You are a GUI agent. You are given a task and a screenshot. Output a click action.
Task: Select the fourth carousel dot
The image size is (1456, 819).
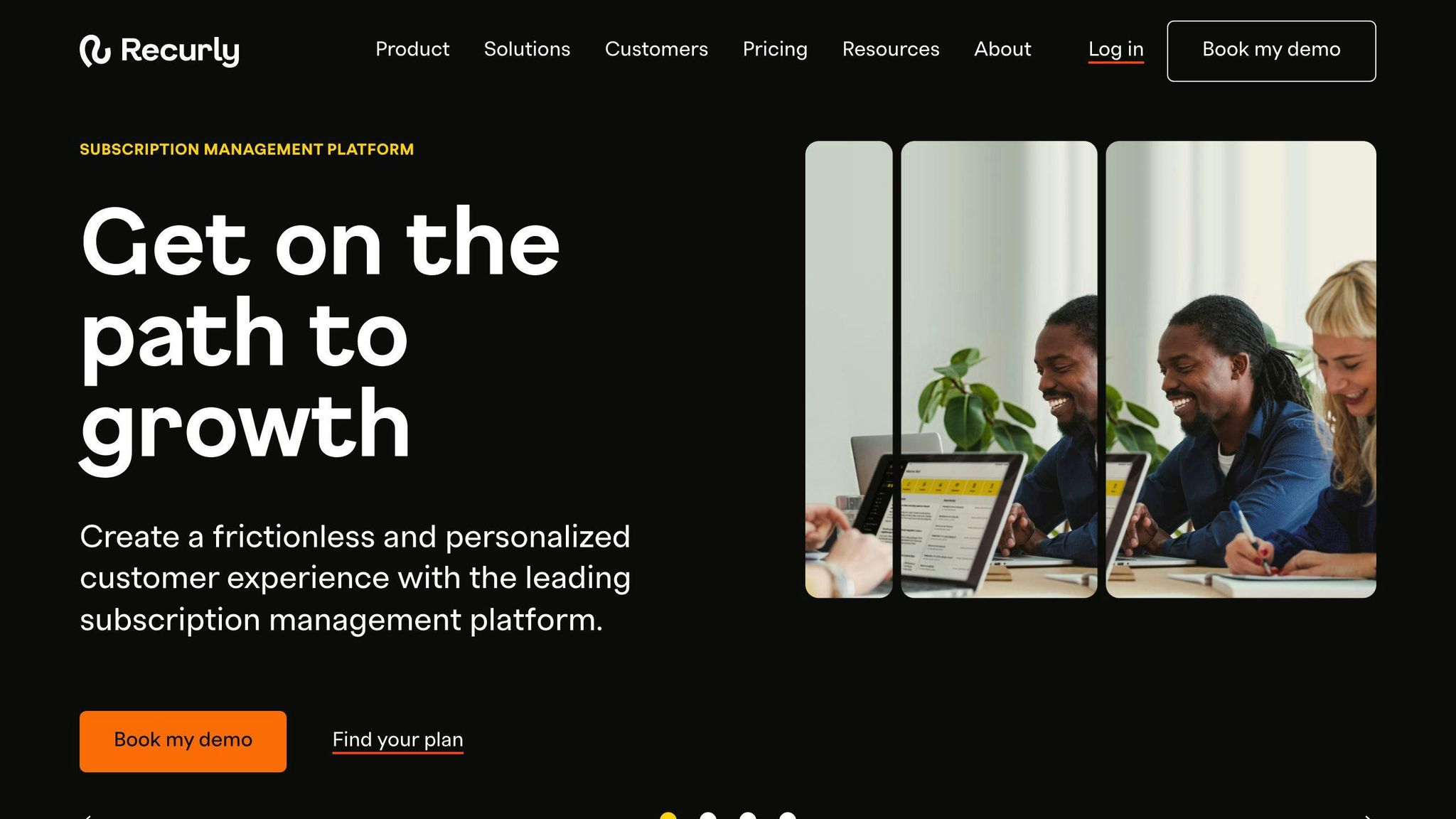(x=788, y=816)
